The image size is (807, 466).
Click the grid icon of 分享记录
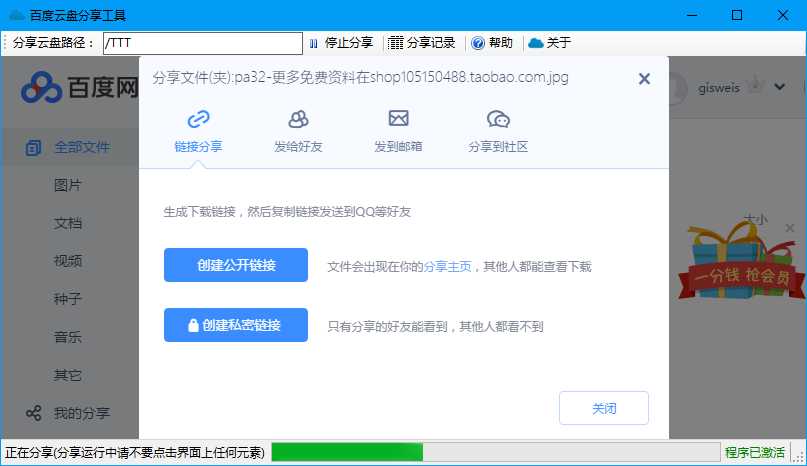click(395, 43)
